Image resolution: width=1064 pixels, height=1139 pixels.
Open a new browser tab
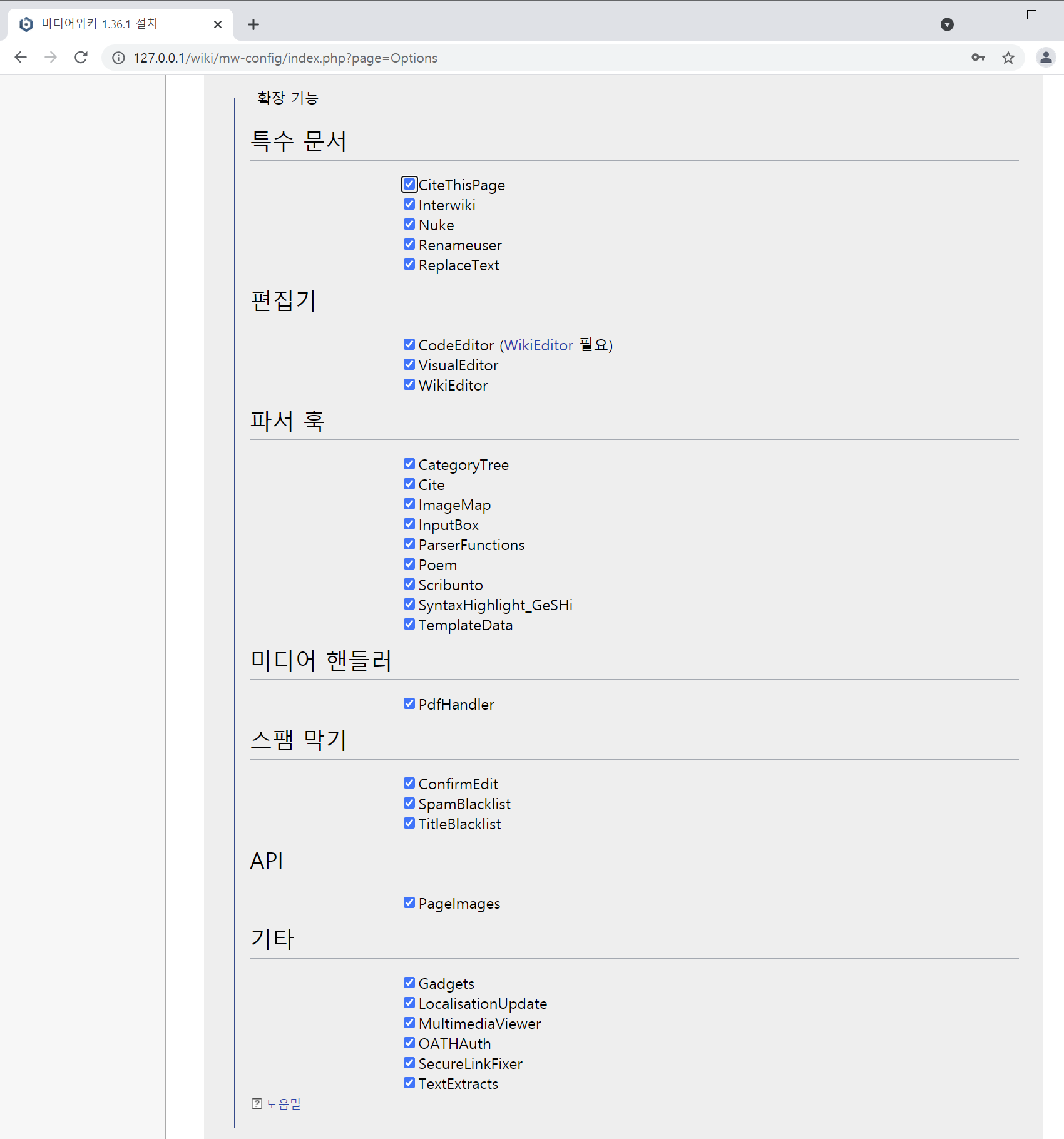click(x=253, y=24)
